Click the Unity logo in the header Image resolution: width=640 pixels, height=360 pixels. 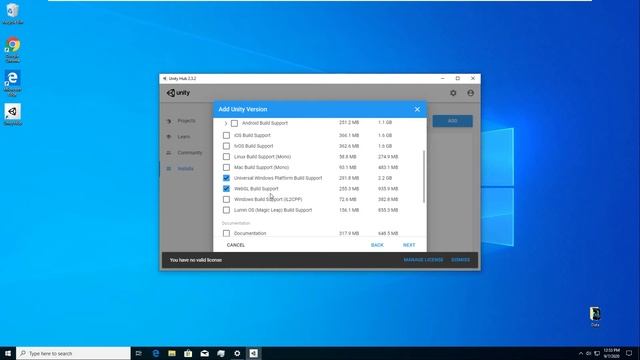point(178,93)
